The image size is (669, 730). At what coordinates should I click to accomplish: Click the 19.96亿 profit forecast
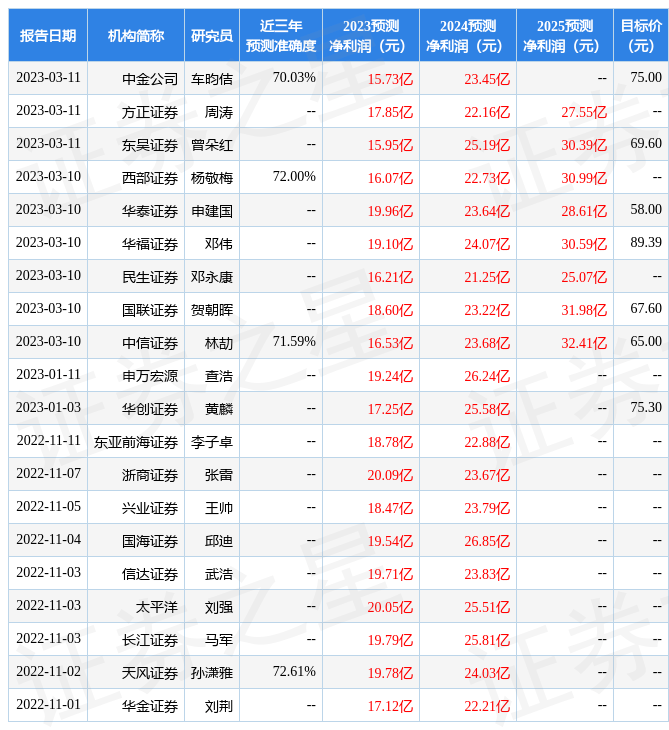pyautogui.click(x=390, y=211)
